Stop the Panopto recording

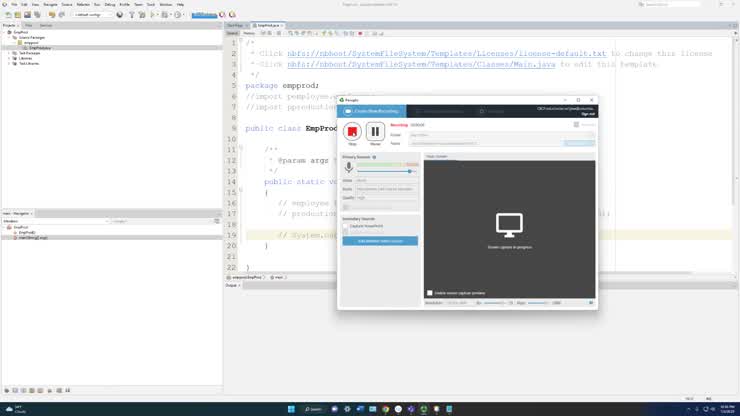coord(352,131)
